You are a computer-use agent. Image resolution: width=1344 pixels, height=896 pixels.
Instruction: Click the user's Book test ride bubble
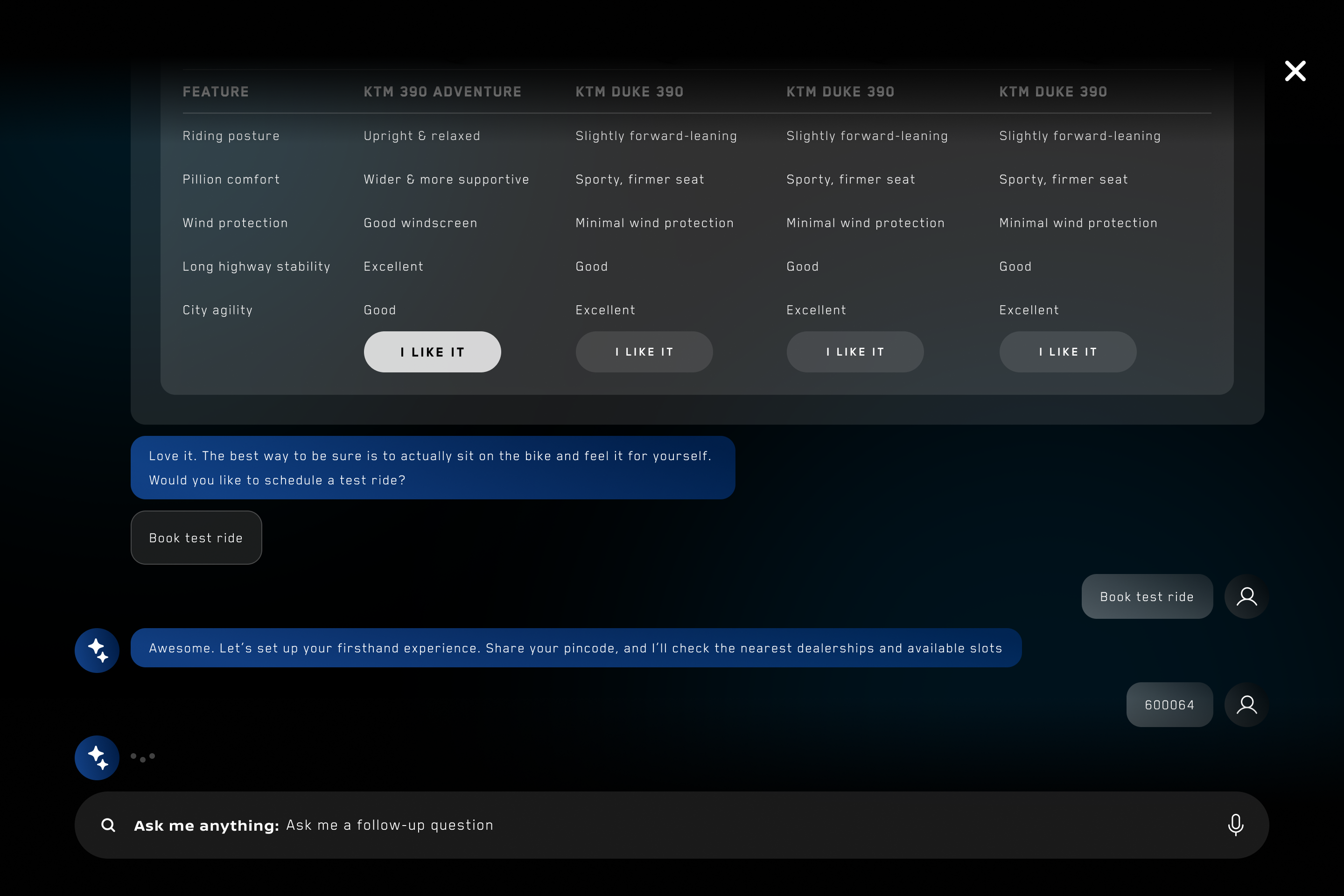click(x=1146, y=596)
